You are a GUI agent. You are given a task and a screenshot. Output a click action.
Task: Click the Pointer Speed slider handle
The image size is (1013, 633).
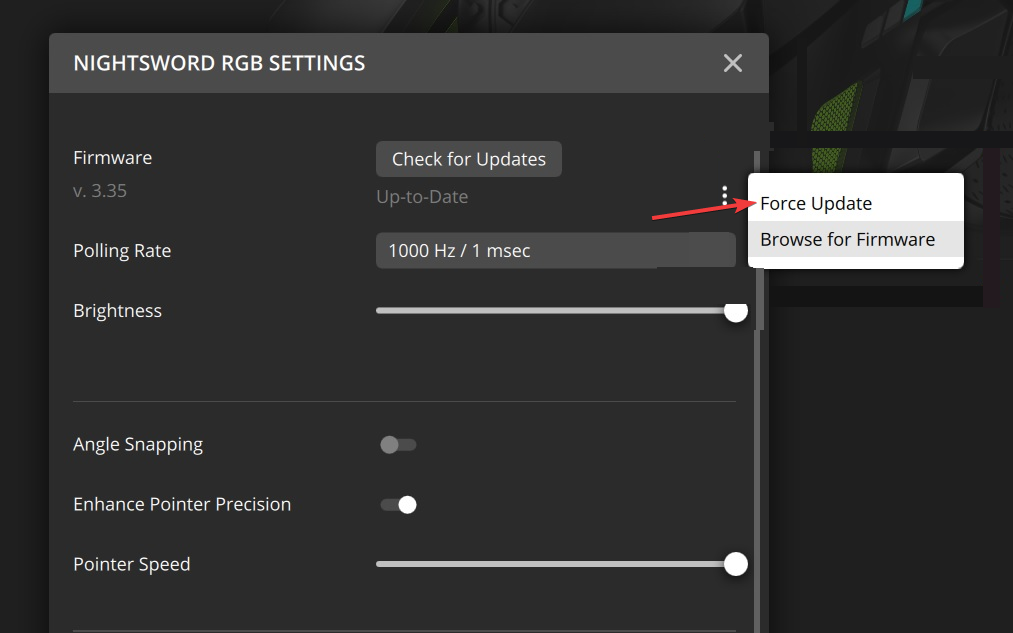[x=736, y=564]
